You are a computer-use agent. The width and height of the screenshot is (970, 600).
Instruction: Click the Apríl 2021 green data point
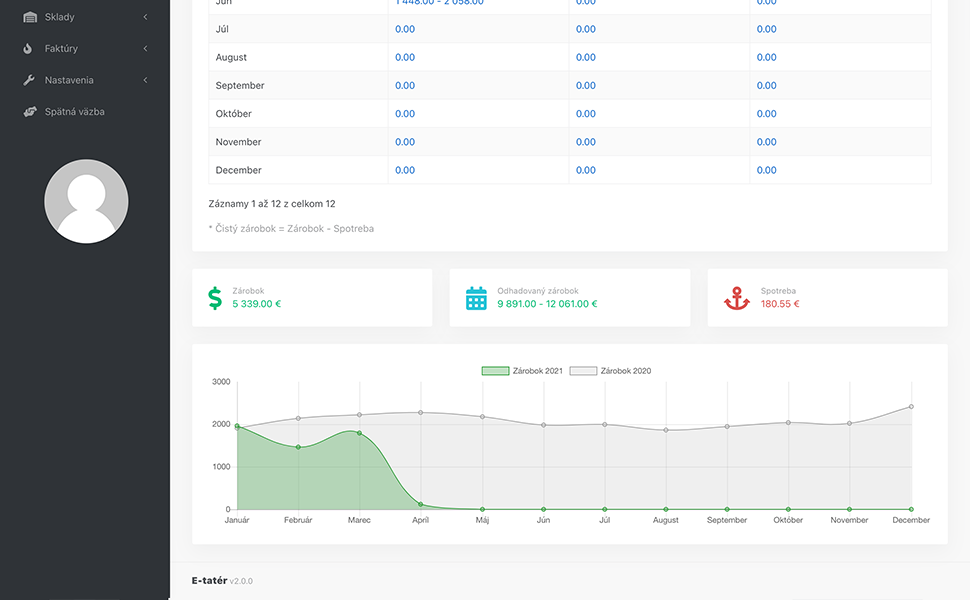[421, 505]
